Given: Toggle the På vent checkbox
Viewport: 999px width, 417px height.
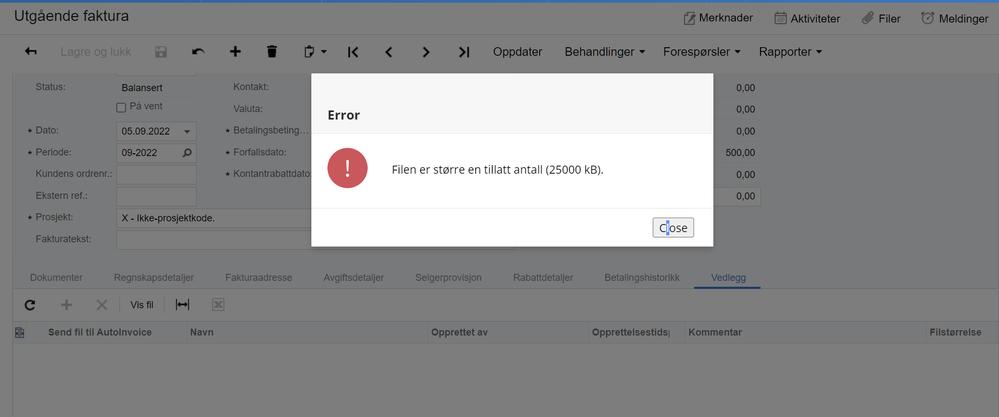Looking at the screenshot, I should [121, 108].
